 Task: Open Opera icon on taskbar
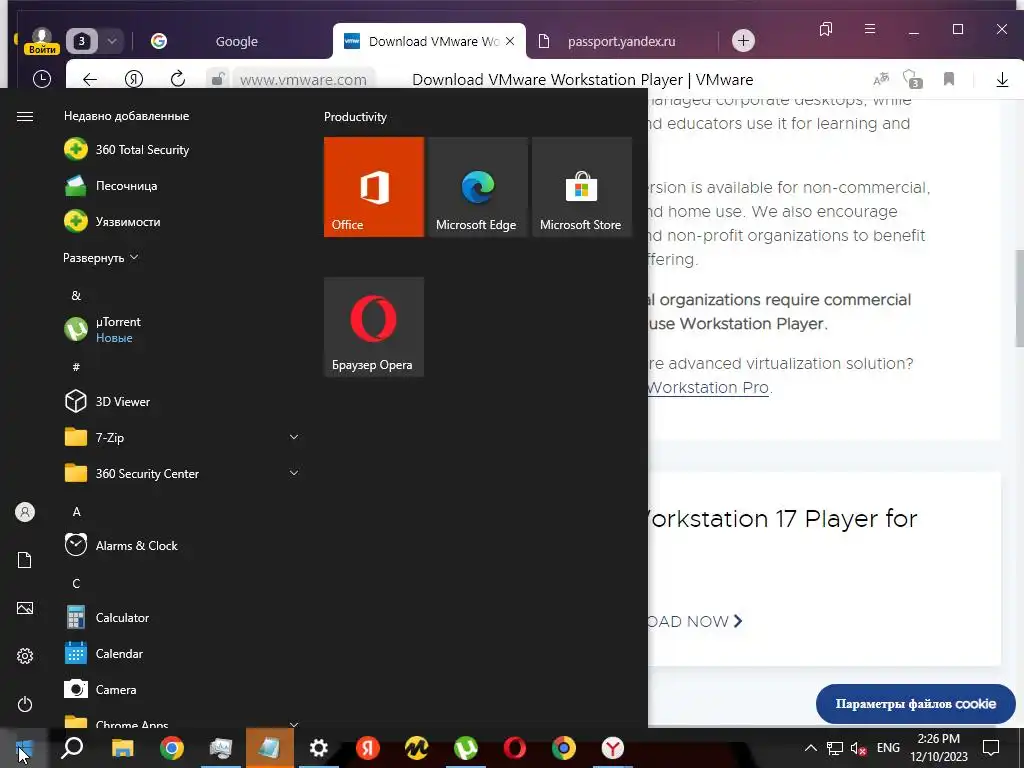tap(515, 748)
